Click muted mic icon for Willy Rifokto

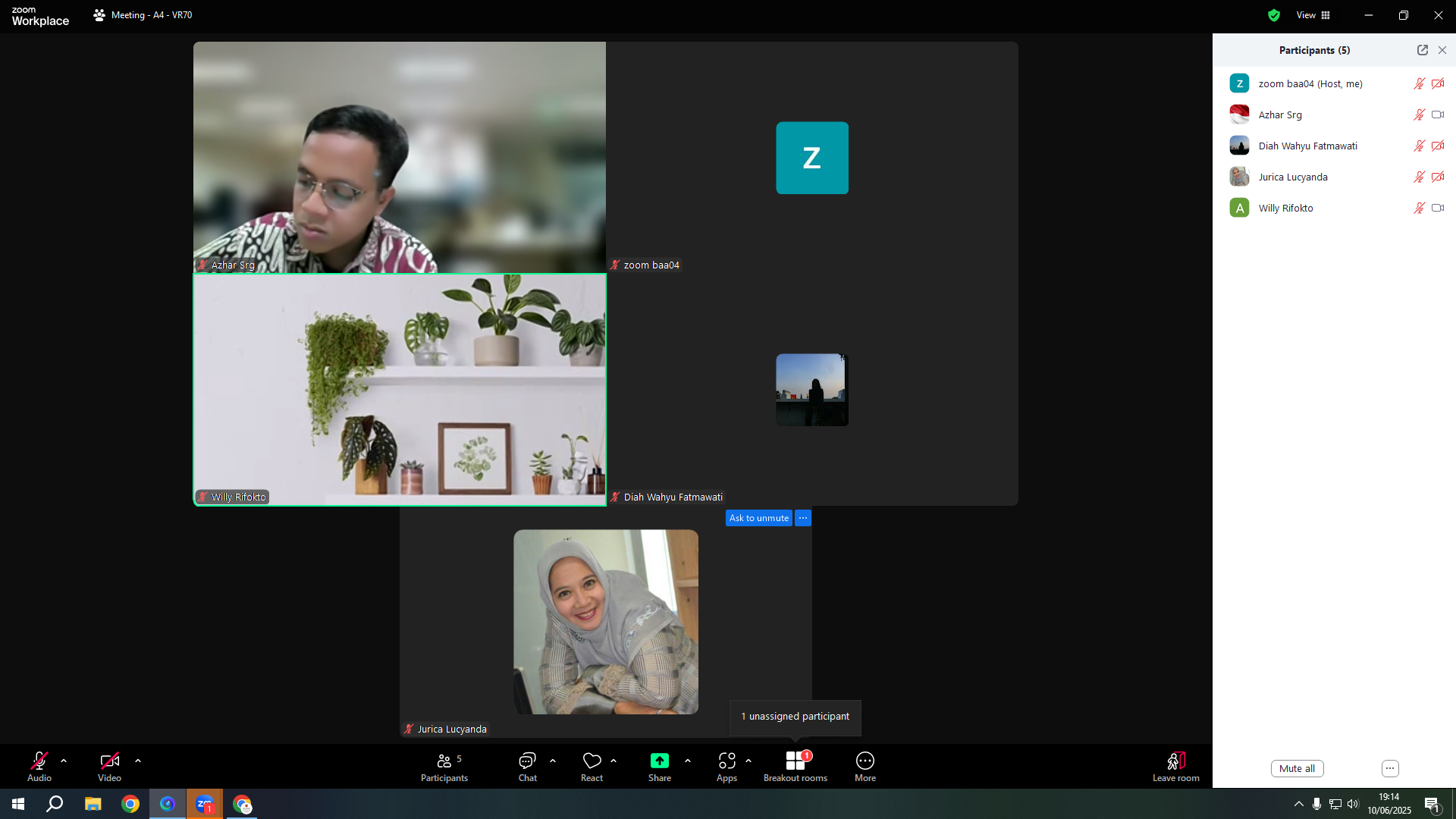pos(1420,208)
